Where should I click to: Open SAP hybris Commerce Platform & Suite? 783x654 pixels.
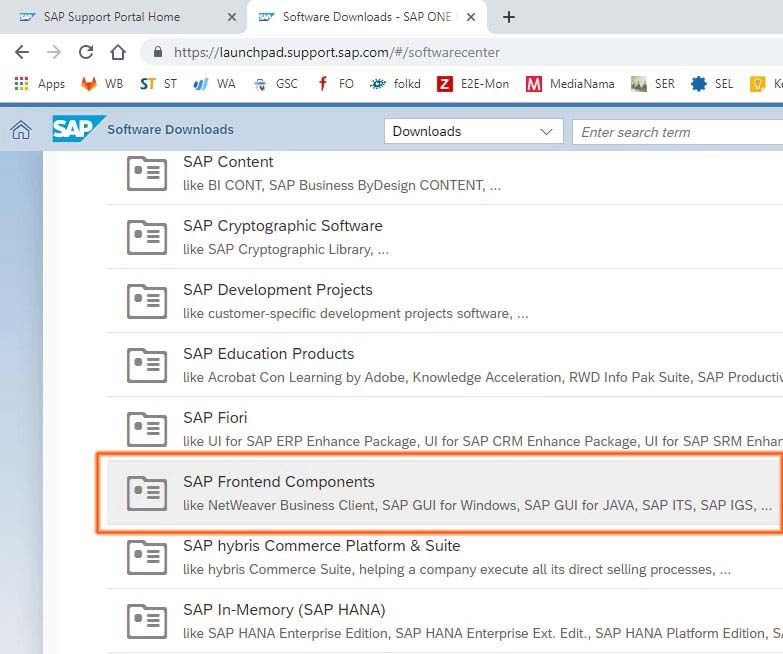pos(322,546)
